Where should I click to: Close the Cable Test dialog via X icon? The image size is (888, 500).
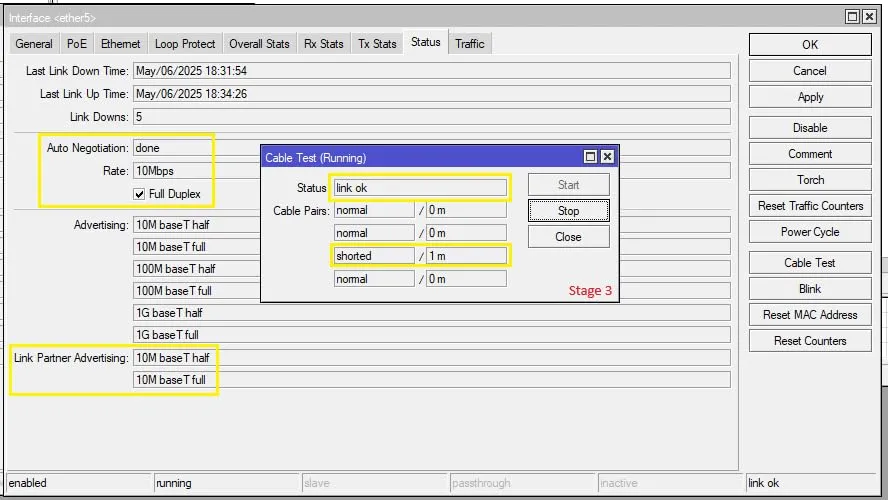point(607,156)
